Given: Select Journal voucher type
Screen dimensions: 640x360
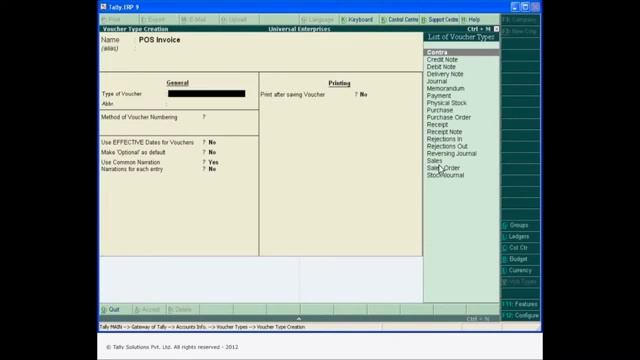Looking at the screenshot, I should [437, 81].
